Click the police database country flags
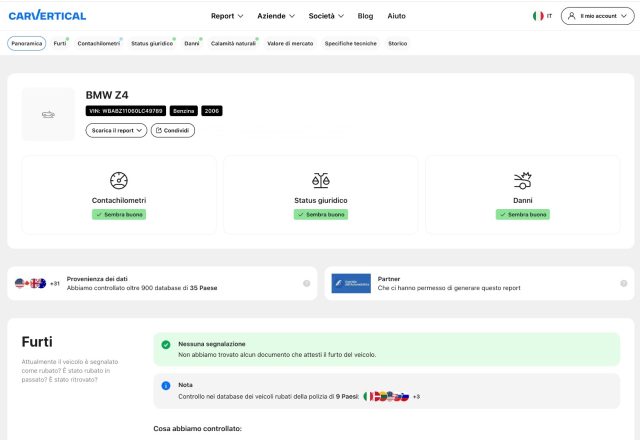Screen dimensions: 640x440 tap(386, 396)
